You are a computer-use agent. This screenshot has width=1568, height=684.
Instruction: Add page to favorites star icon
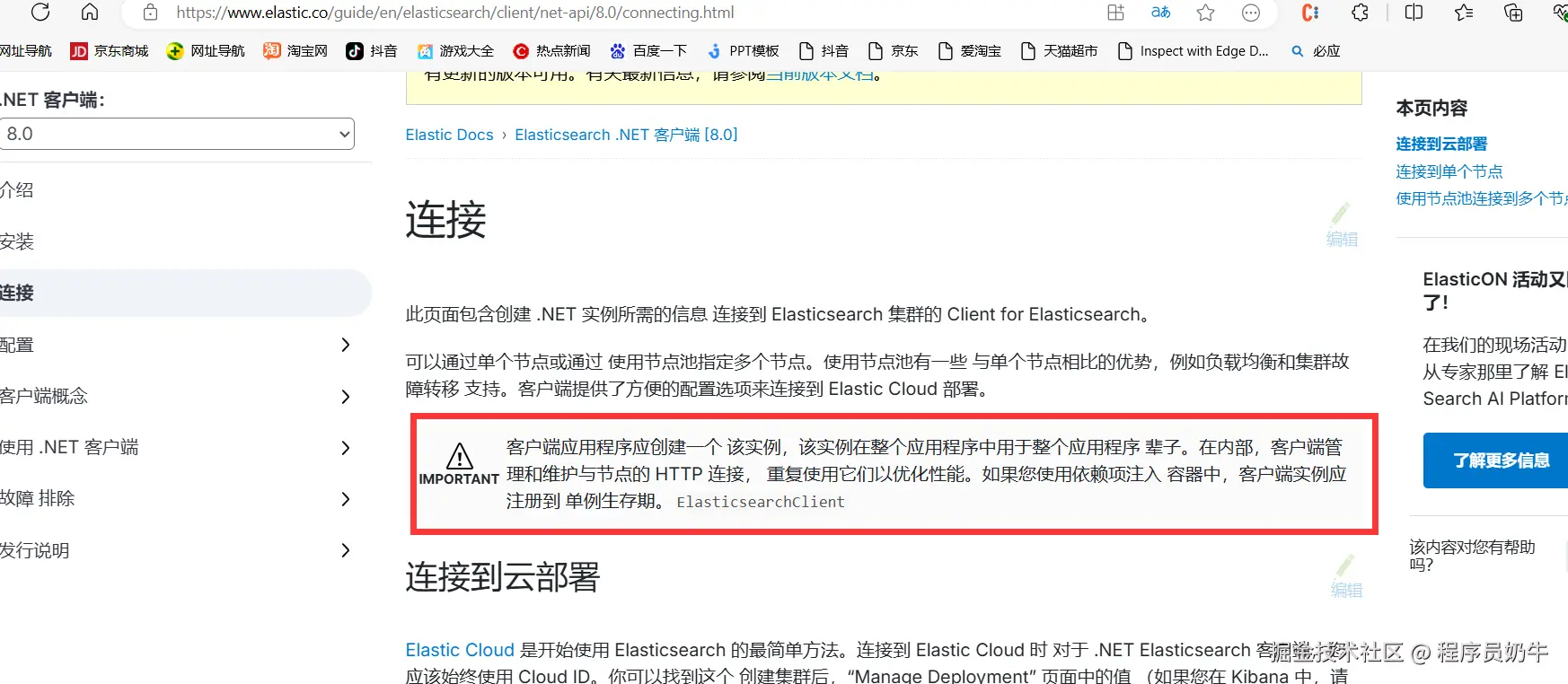(x=1206, y=13)
